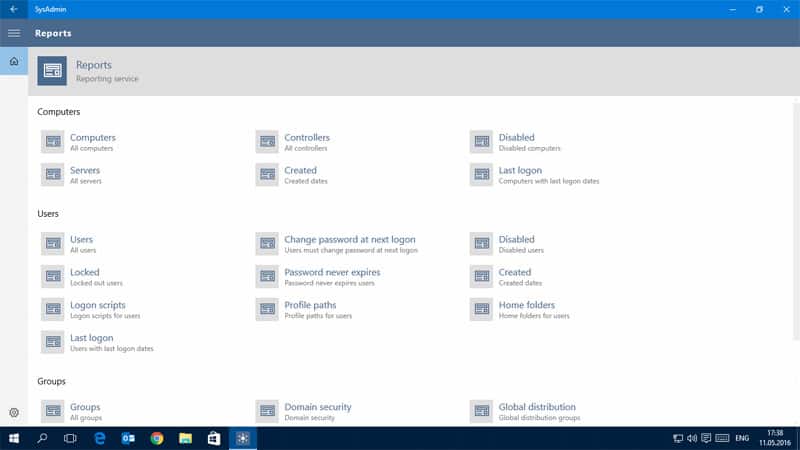Click the Home folders report icon
Viewport: 800px width, 450px height.
[481, 309]
